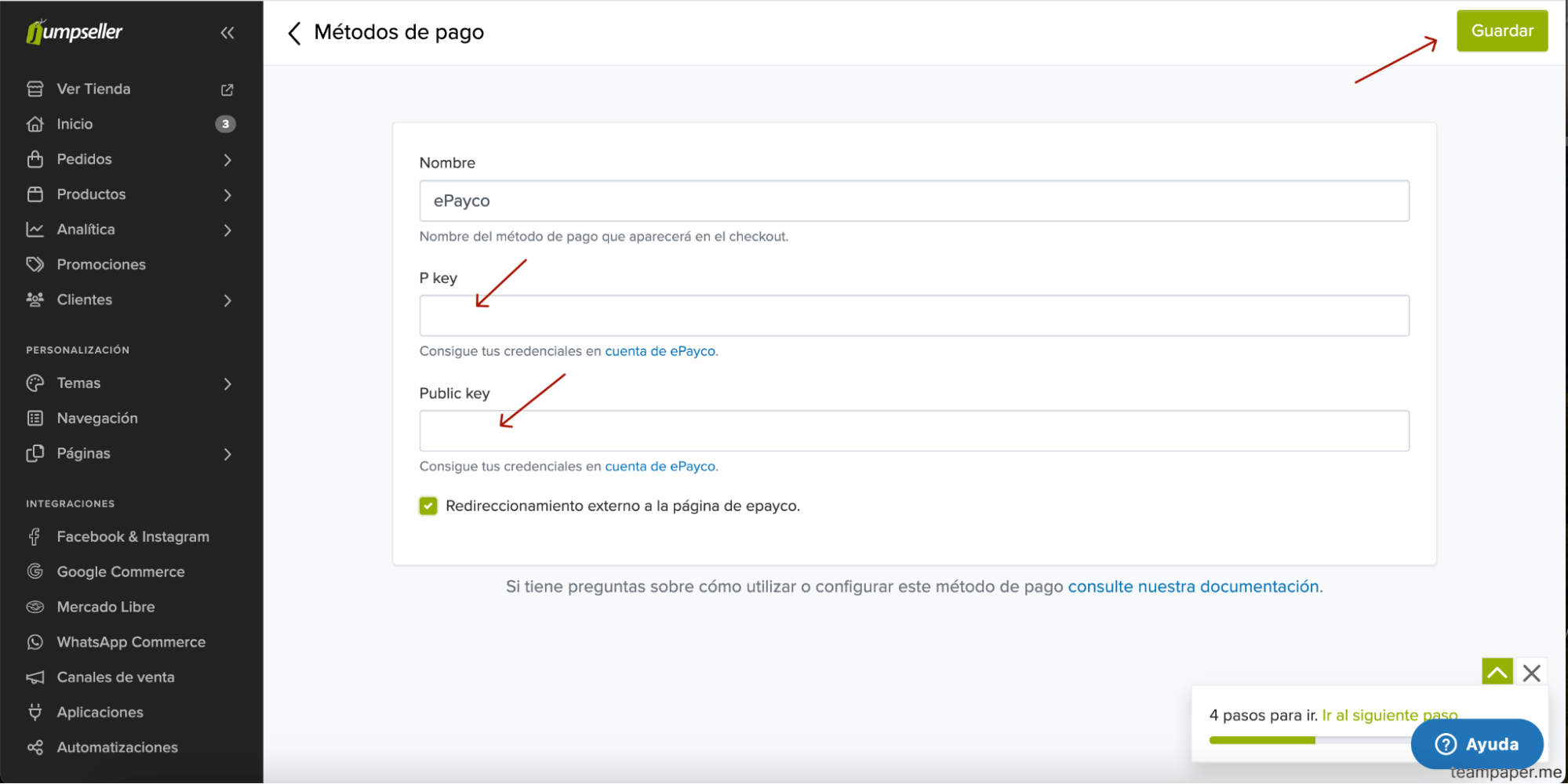Click the Aplicaciones plug icon
Screen dimensions: 1568x784
35,712
